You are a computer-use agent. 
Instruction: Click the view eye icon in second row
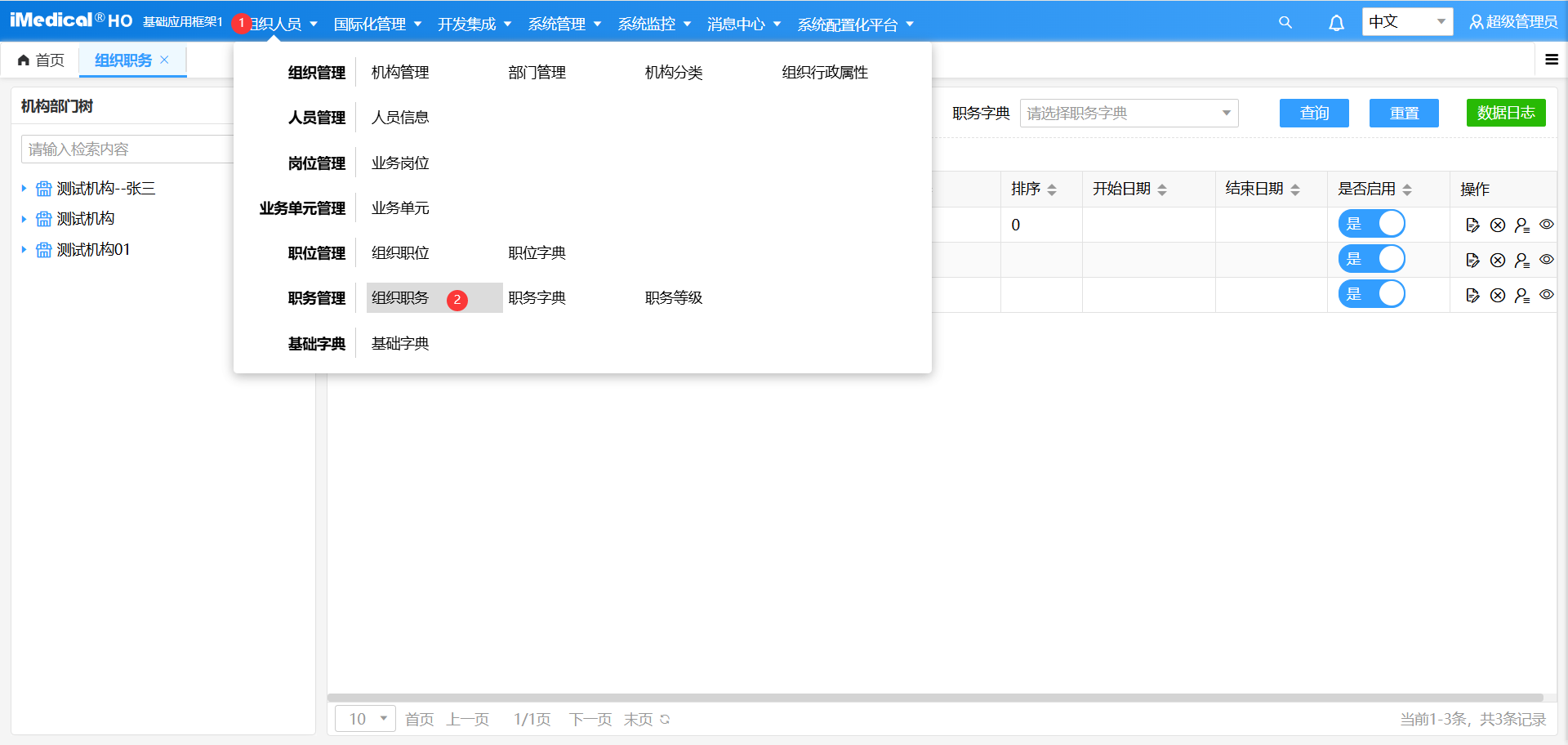[x=1546, y=259]
